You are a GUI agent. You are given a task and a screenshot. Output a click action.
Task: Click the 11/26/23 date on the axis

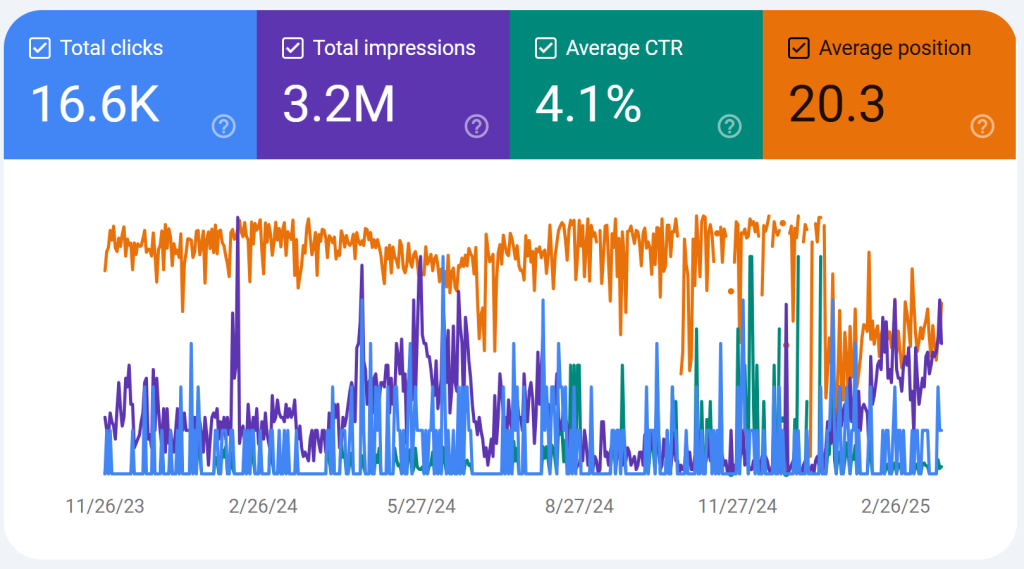coord(105,506)
